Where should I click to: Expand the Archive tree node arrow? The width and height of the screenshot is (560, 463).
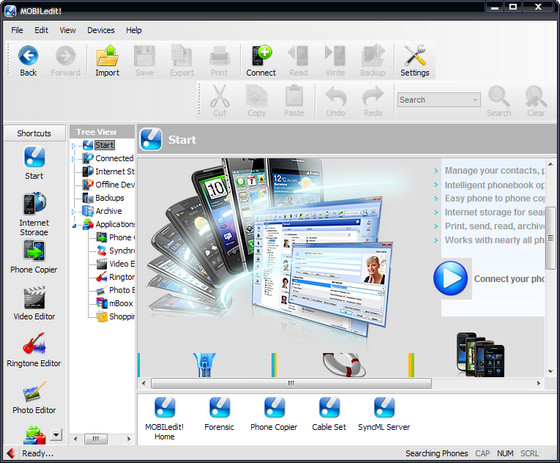tap(74, 211)
